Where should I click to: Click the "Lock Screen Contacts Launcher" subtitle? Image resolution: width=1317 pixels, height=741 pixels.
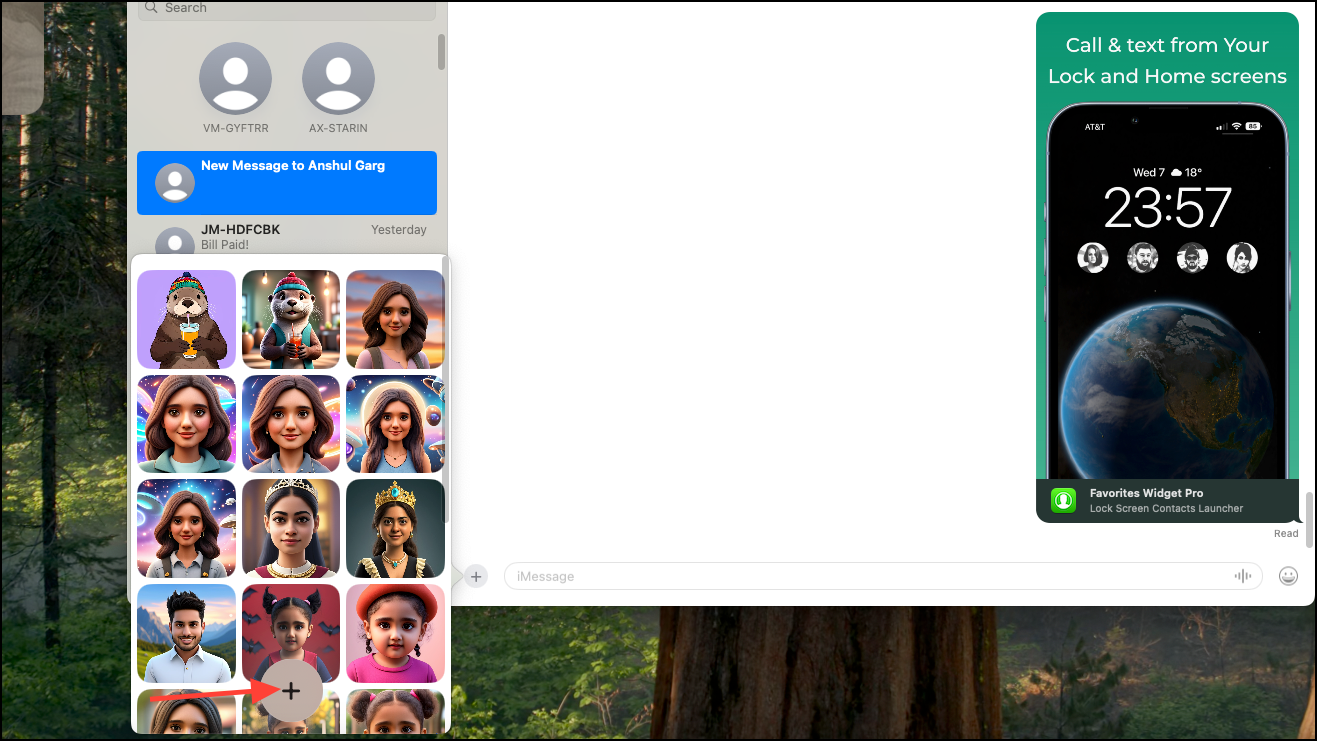tap(1167, 509)
